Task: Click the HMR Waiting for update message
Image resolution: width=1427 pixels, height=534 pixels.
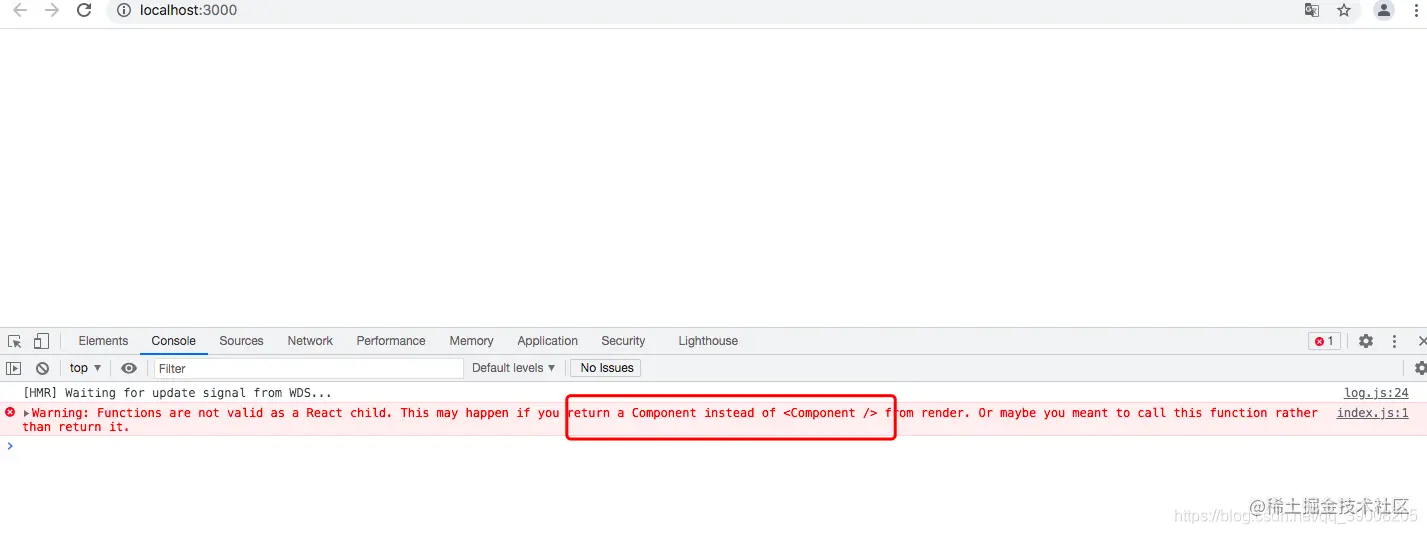Action: (x=177, y=393)
